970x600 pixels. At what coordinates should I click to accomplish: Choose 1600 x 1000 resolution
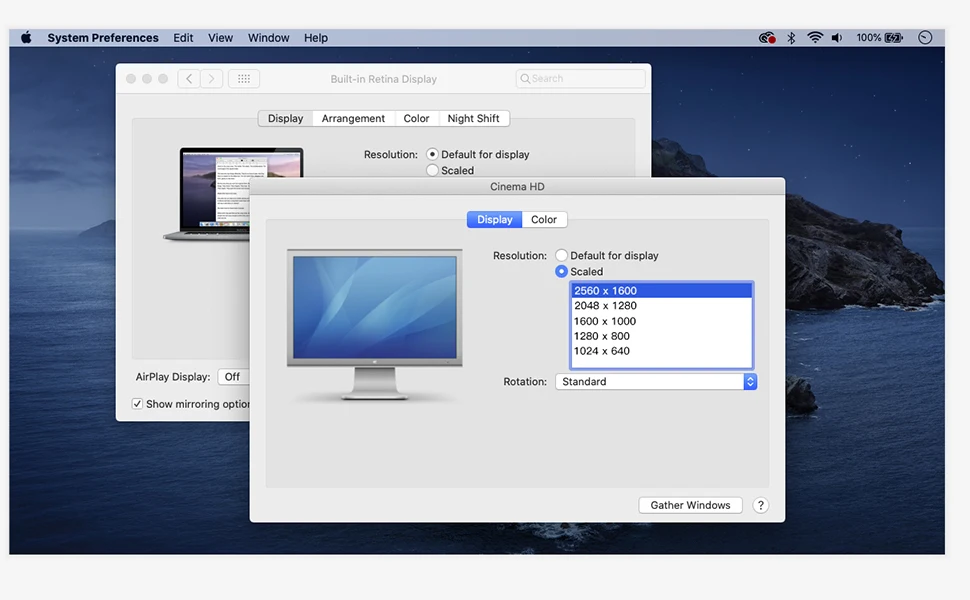point(661,321)
